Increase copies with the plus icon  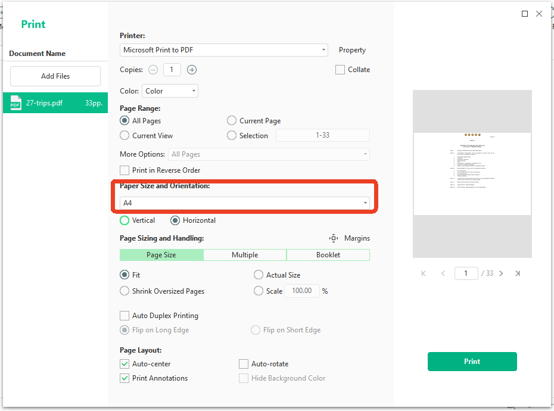tap(192, 70)
